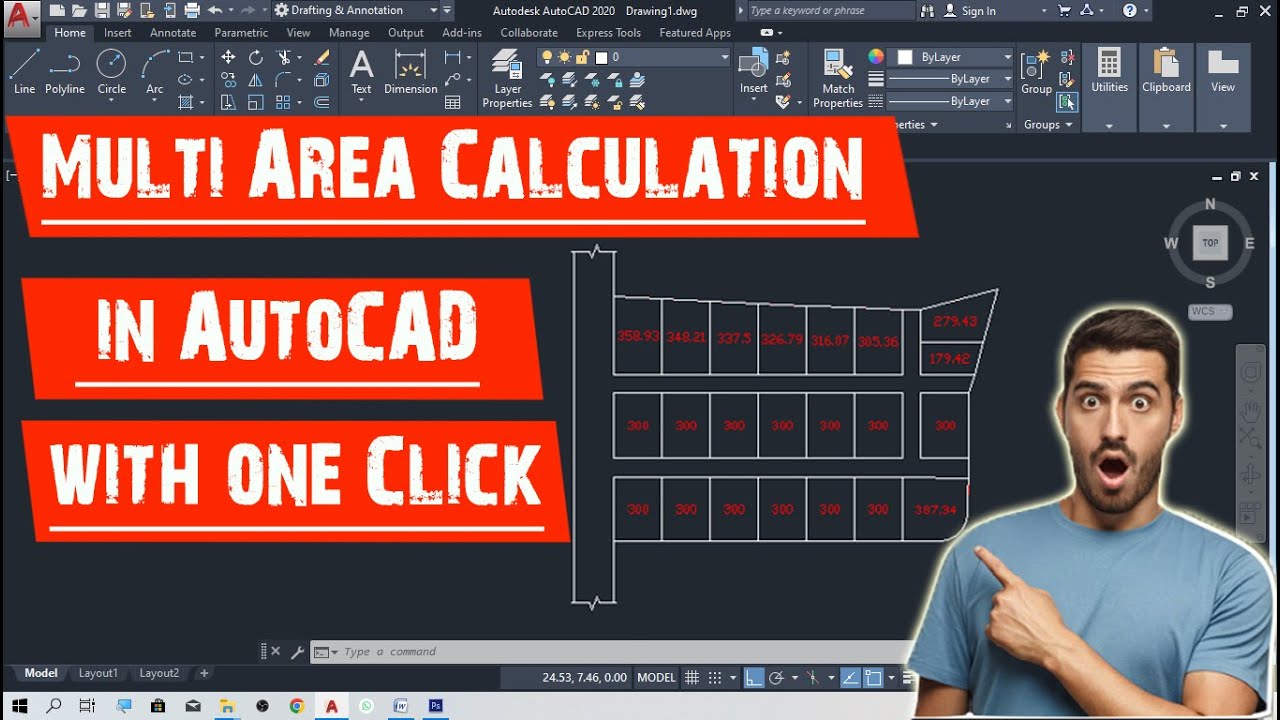1280x720 pixels.
Task: Open the ByLayer lineweight dropdown
Action: coord(950,79)
